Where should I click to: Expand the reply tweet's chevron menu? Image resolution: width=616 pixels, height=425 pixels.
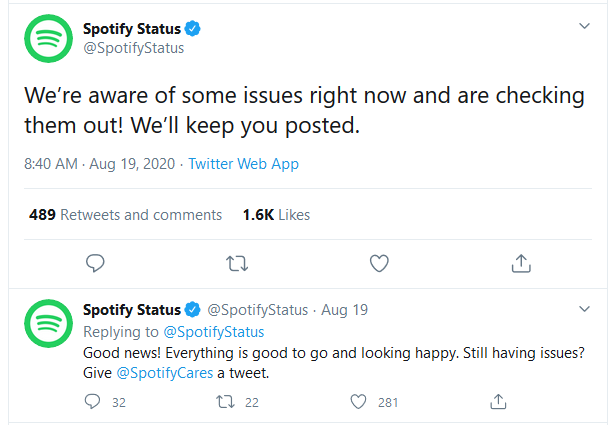[x=585, y=309]
